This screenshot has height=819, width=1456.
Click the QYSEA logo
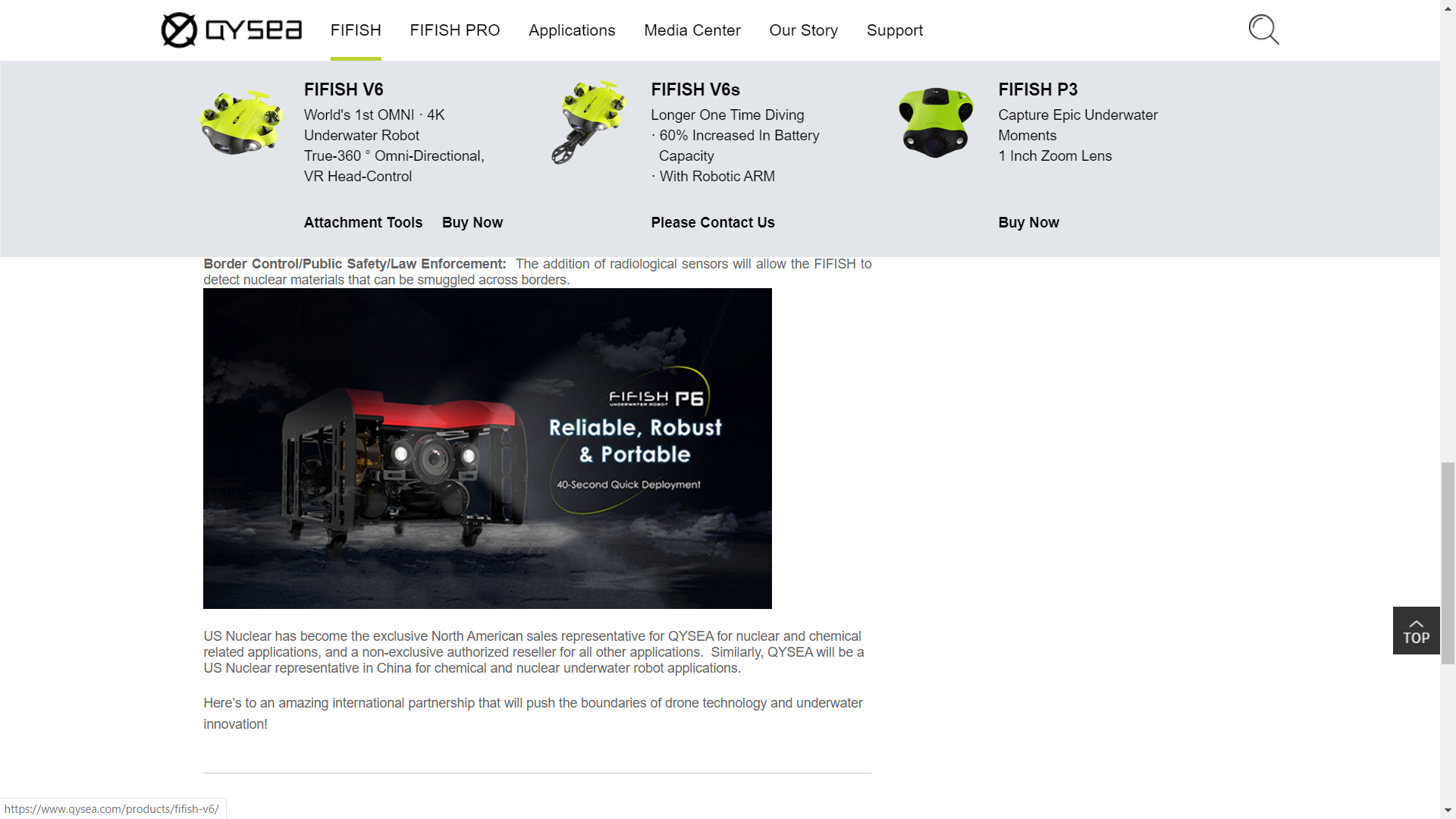pyautogui.click(x=231, y=30)
